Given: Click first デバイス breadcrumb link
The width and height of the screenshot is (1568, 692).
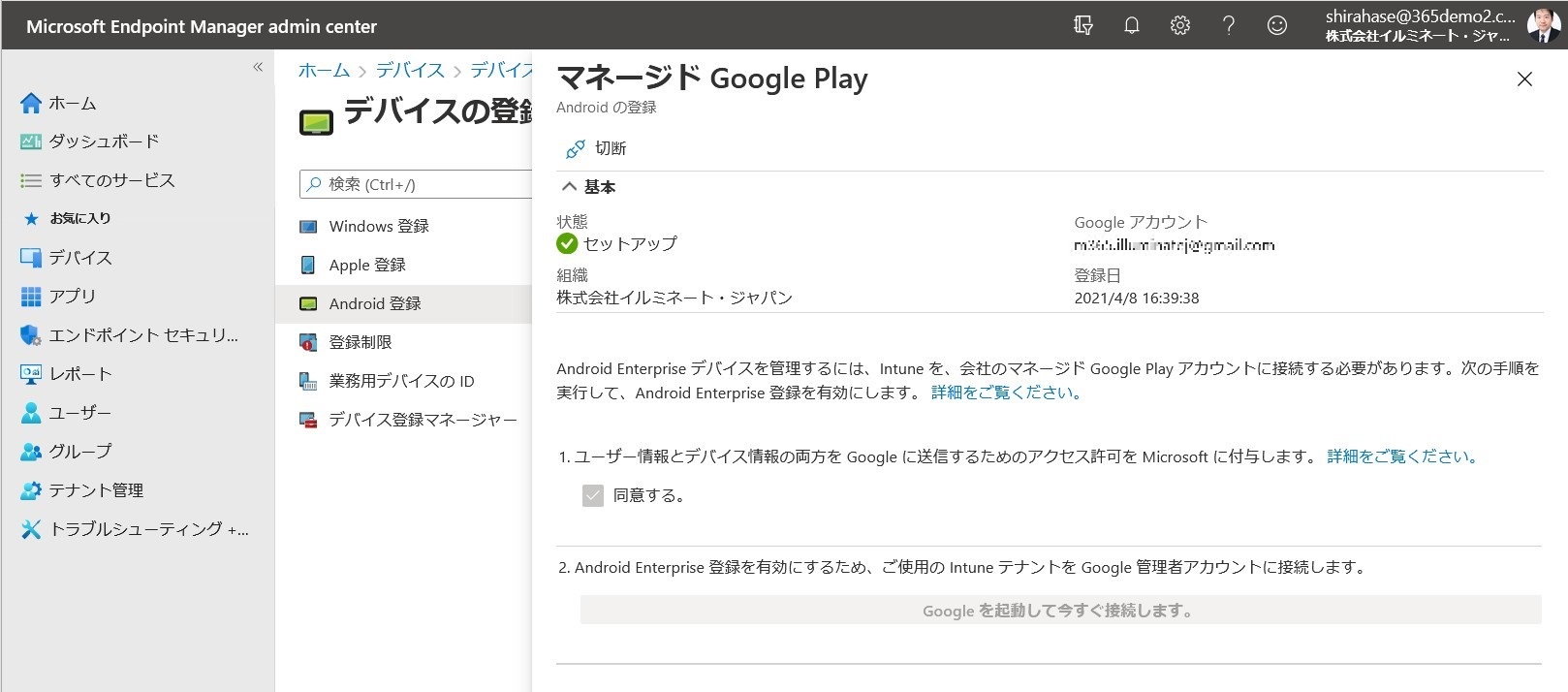Looking at the screenshot, I should (410, 71).
